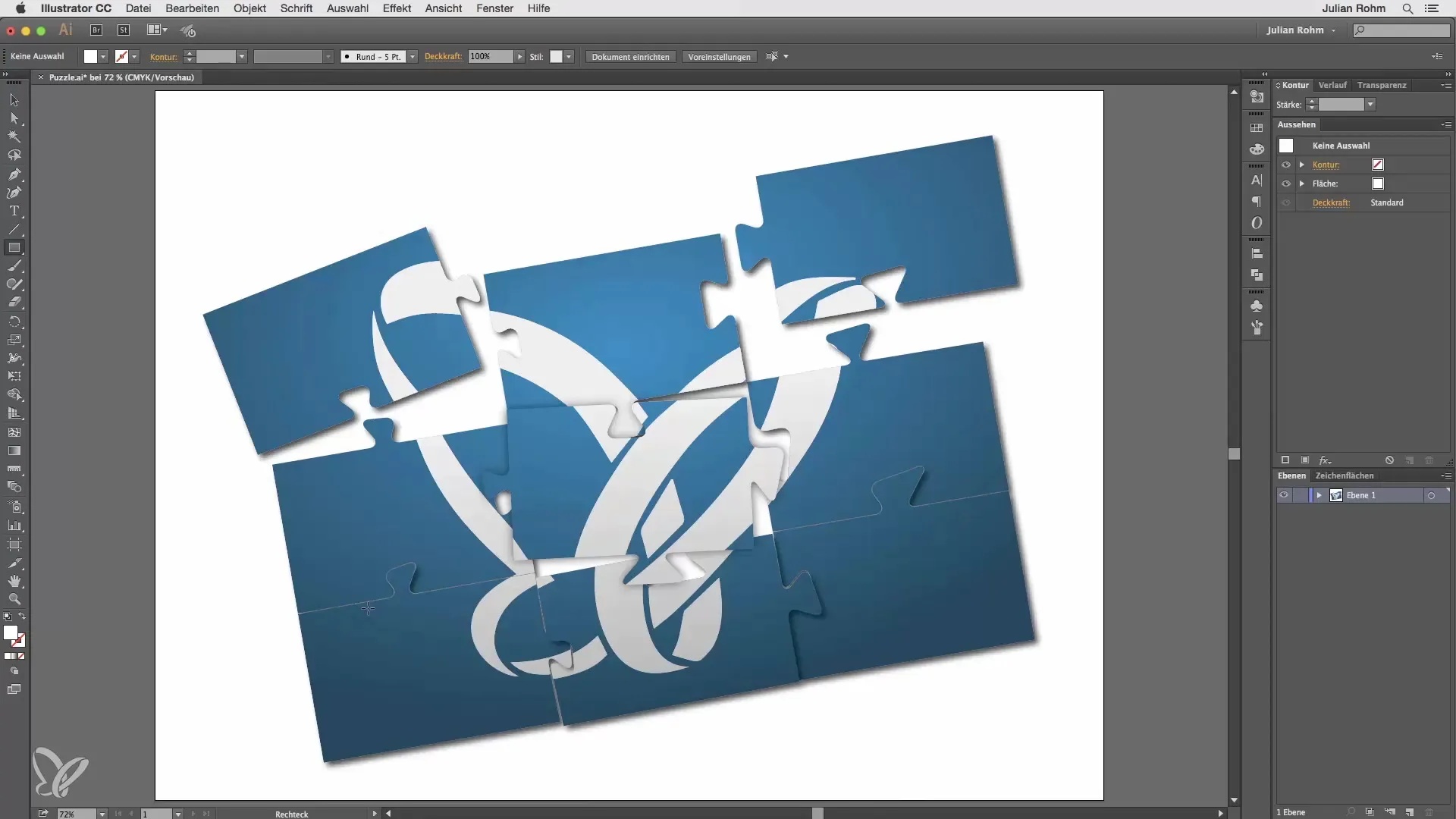Expand Kontur row in Aussehen panel
The height and width of the screenshot is (819, 1456).
1302,165
